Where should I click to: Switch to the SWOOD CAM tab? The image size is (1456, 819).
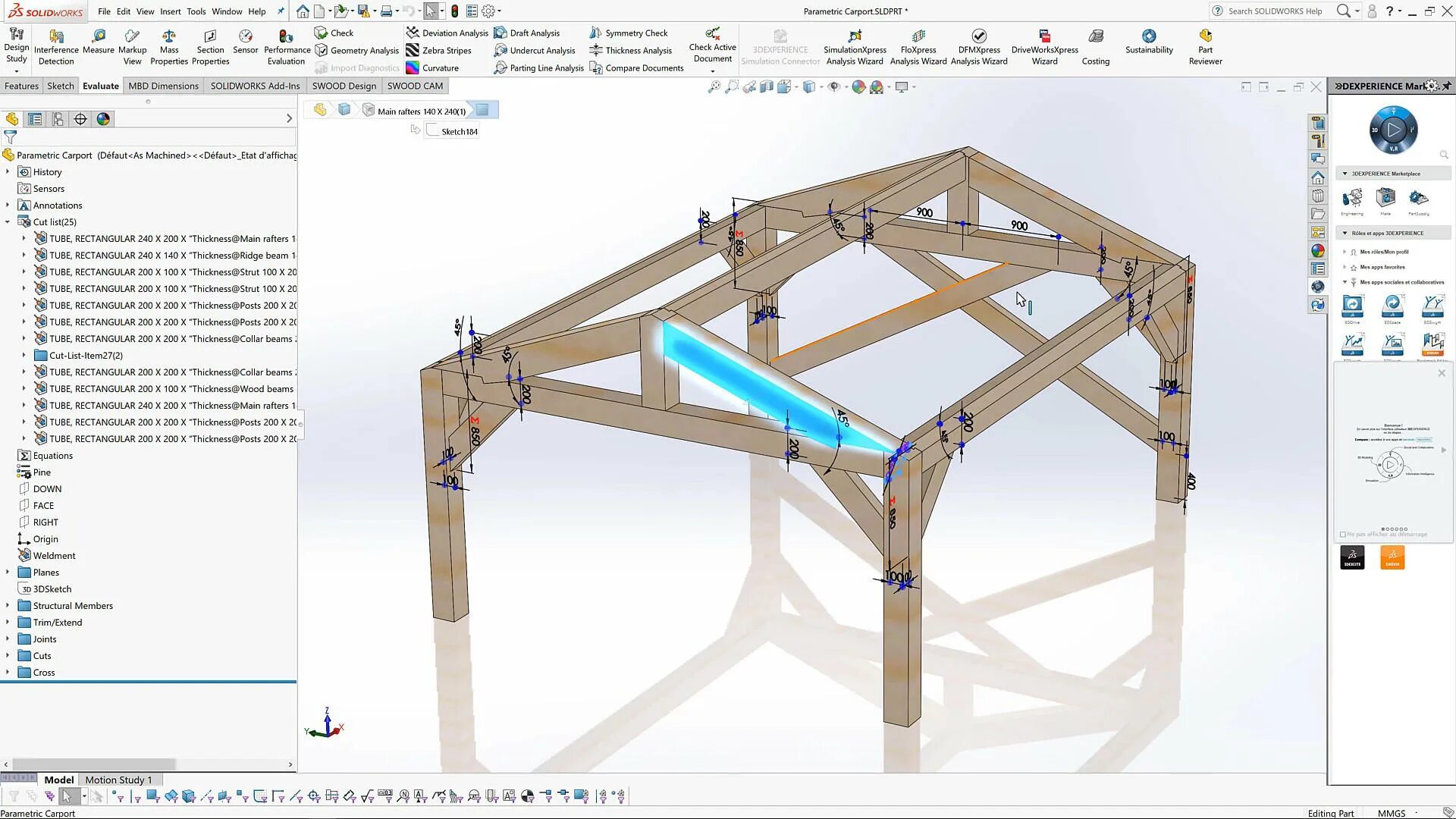415,86
